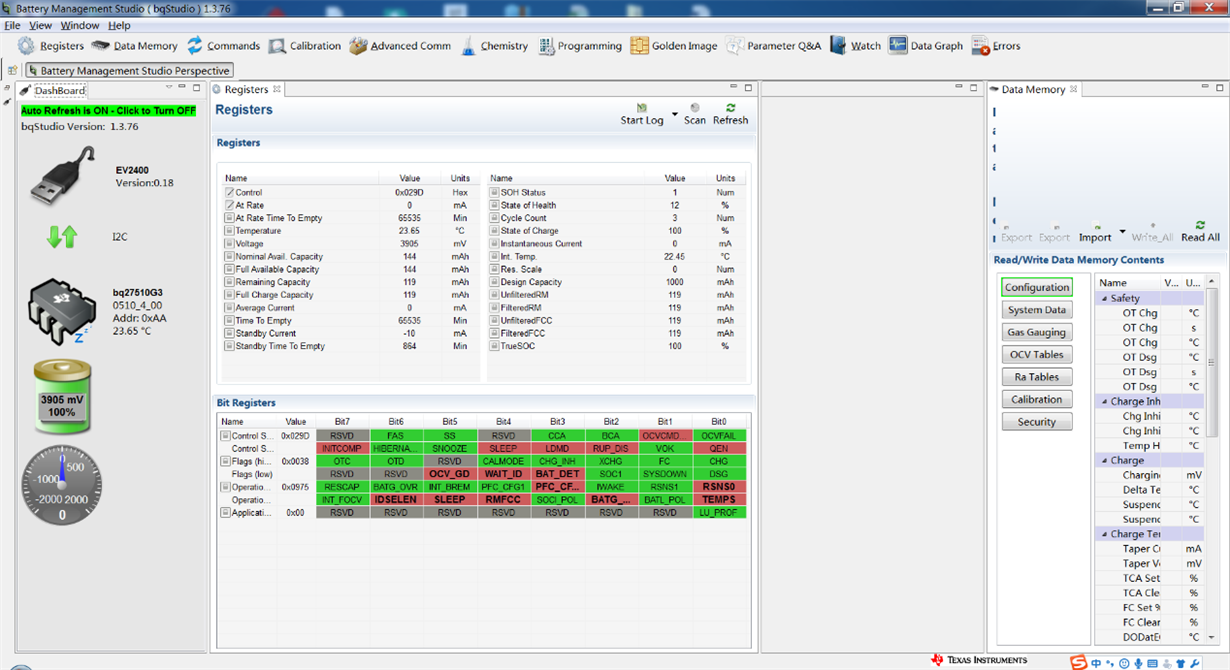Viewport: 1230px width, 670px height.
Task: Open Parameter Q&A tool
Action: pos(774,46)
